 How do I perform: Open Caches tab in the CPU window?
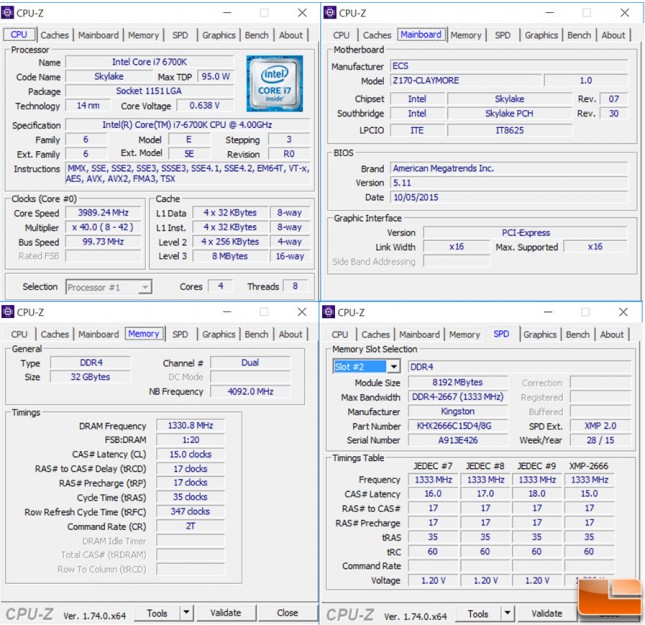tap(55, 35)
